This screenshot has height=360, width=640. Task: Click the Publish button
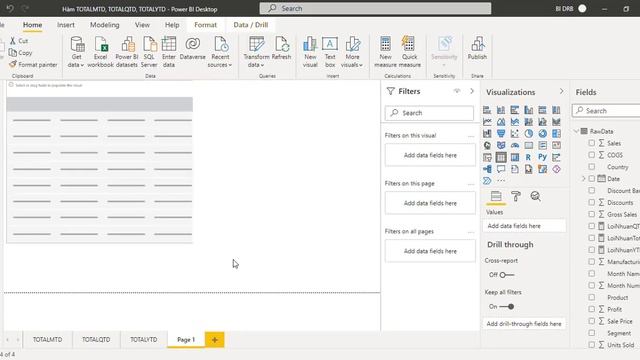pyautogui.click(x=477, y=49)
